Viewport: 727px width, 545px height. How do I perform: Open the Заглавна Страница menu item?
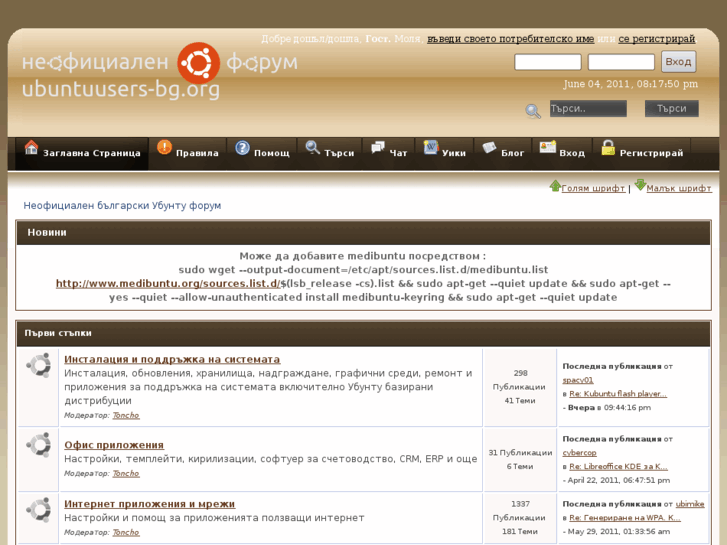point(82,153)
